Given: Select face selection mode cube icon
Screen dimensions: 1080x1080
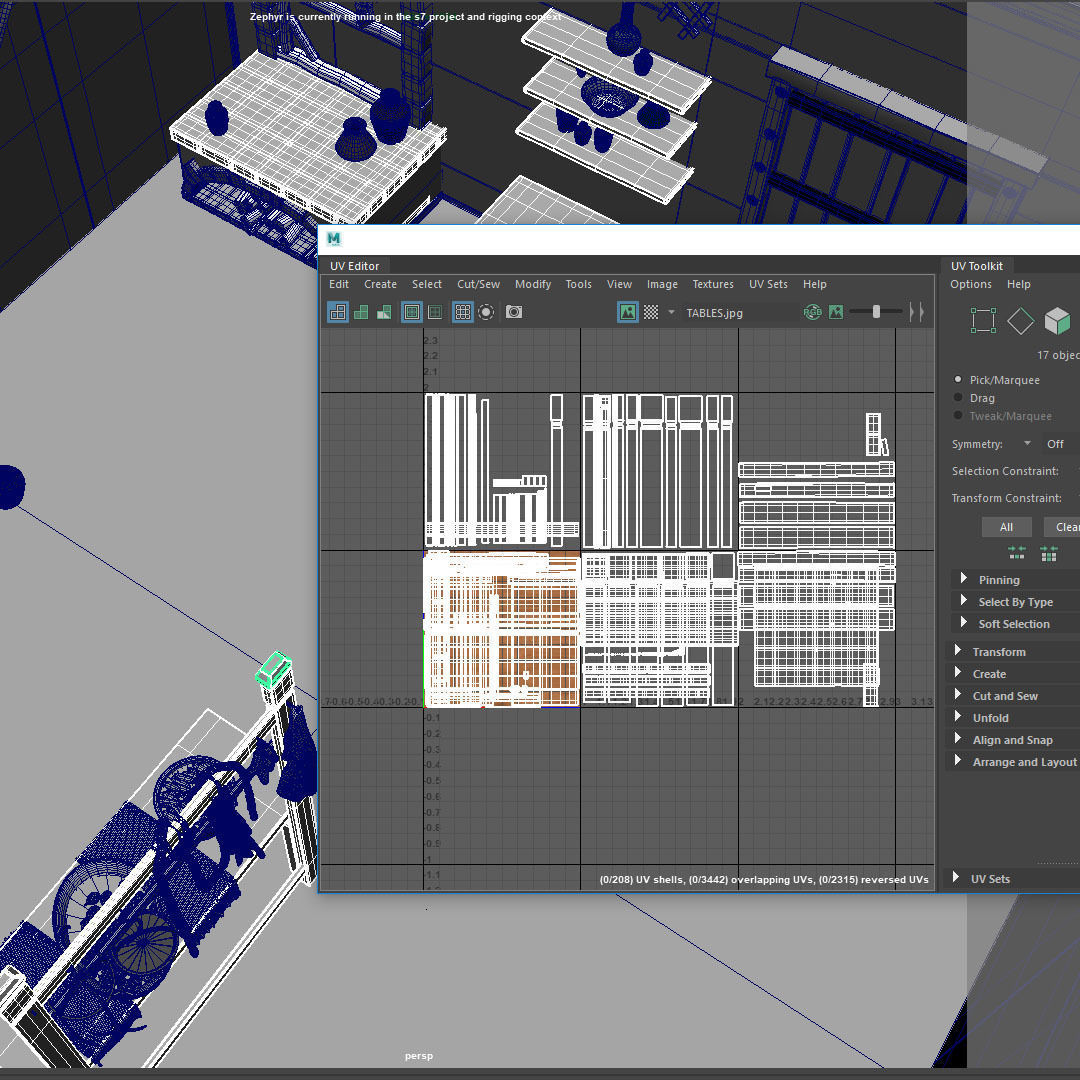Looking at the screenshot, I should [1057, 321].
